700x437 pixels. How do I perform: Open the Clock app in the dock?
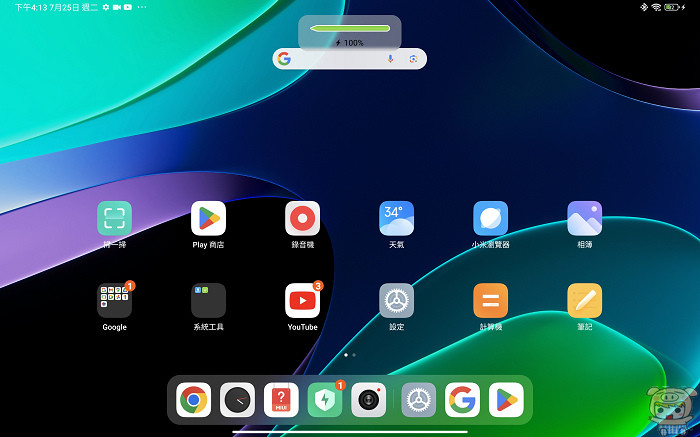click(238, 400)
